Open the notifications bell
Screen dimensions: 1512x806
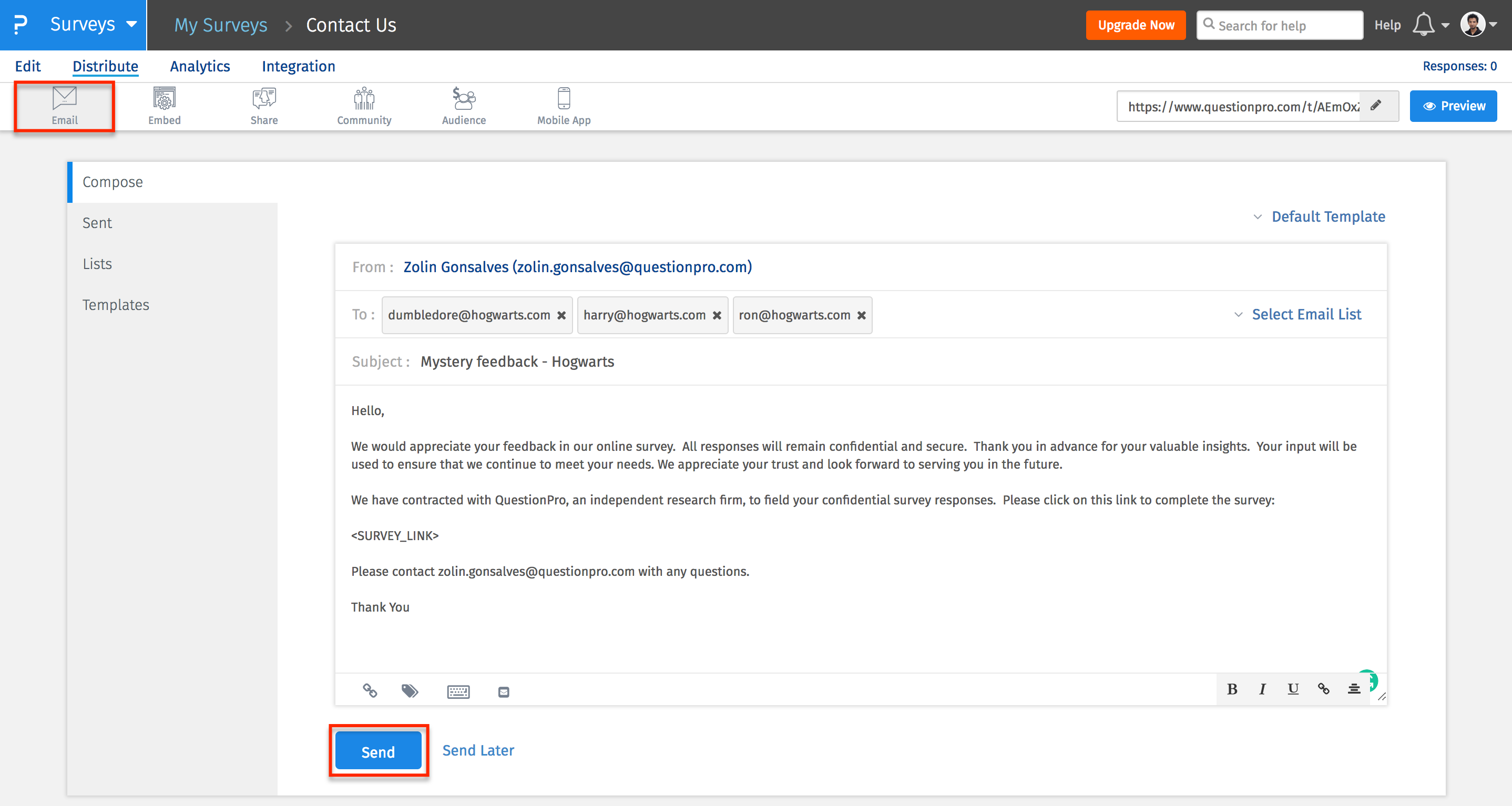click(x=1423, y=25)
